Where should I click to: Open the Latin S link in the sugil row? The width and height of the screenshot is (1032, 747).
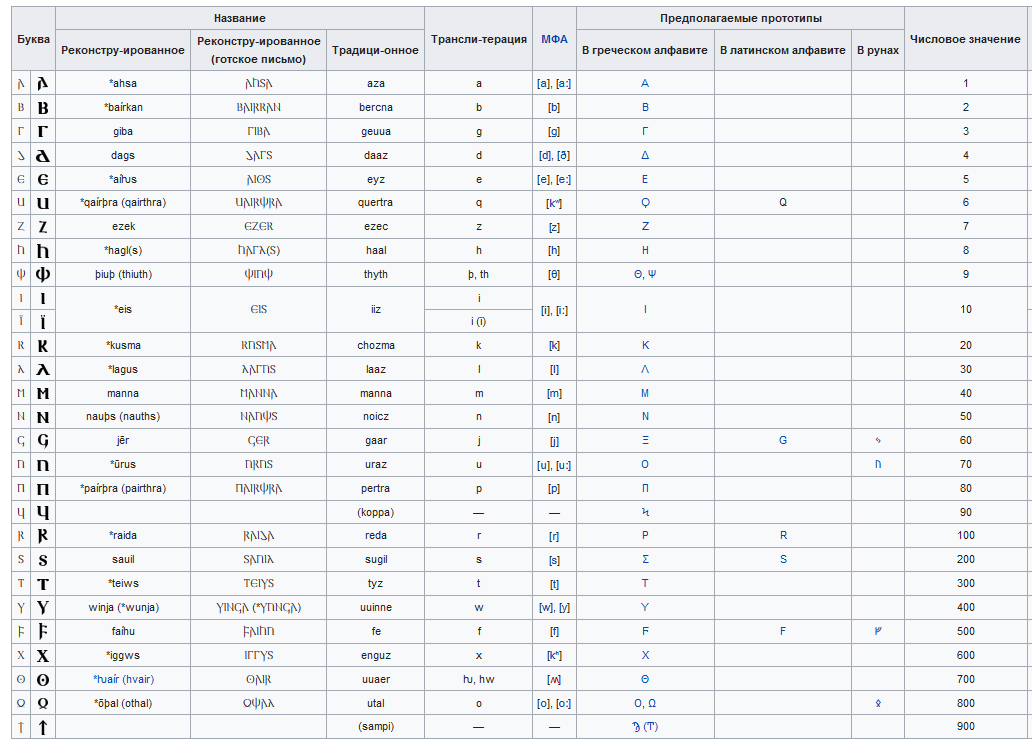pyautogui.click(x=783, y=559)
